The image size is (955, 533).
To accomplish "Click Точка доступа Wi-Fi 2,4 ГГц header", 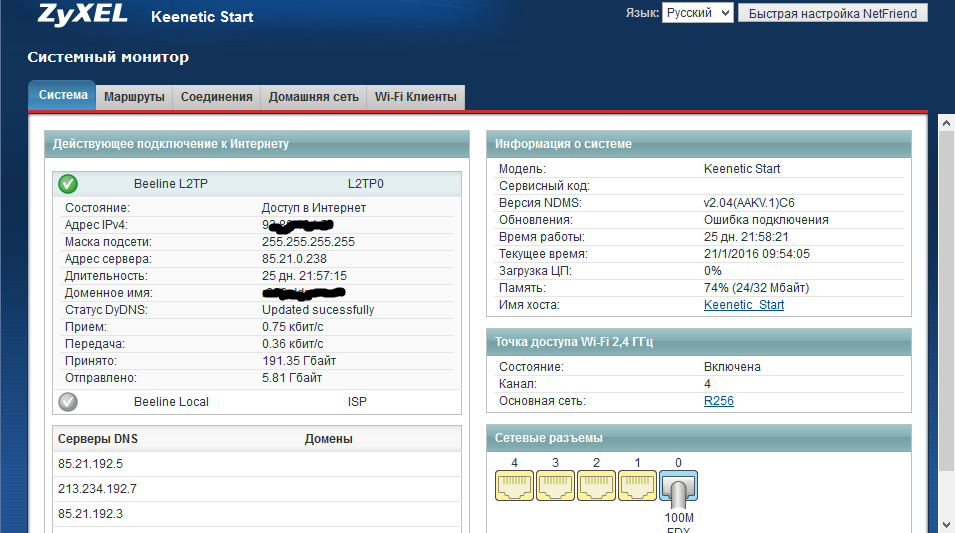I will (699, 342).
